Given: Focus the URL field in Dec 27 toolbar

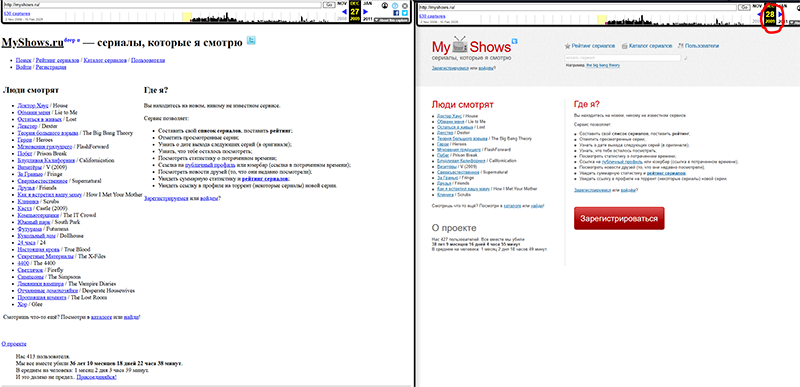Looking at the screenshot, I should pos(163,5).
